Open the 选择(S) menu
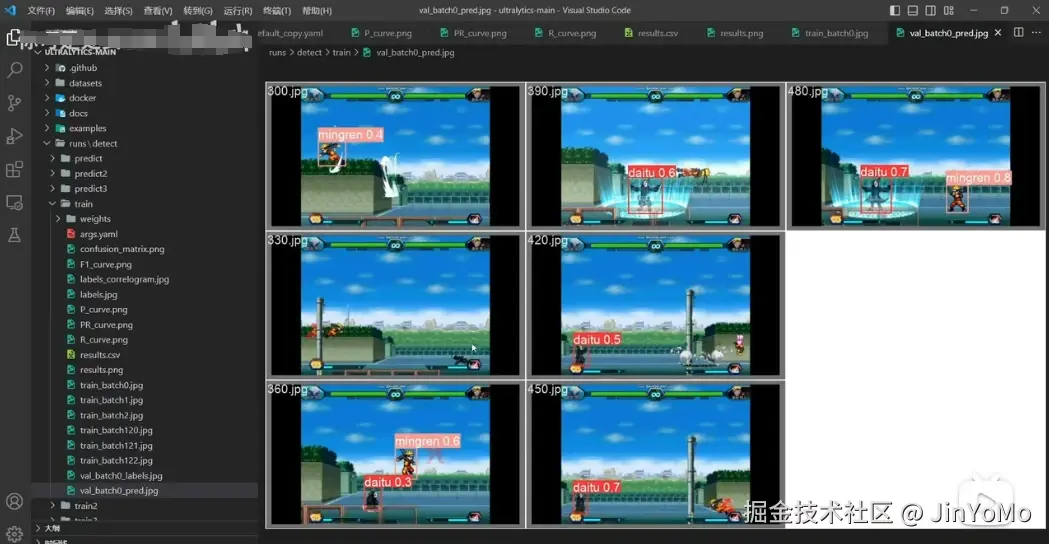Viewport: 1049px width, 544px height. click(x=118, y=11)
